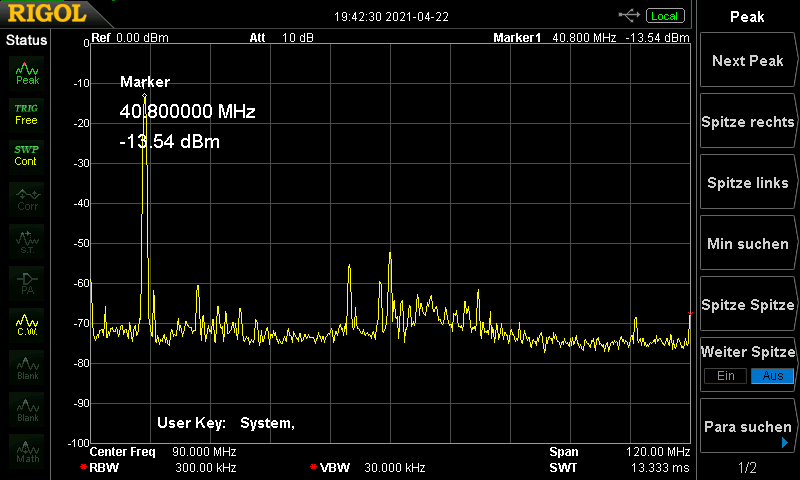Click the marker diamond on the peak

[x=144, y=95]
